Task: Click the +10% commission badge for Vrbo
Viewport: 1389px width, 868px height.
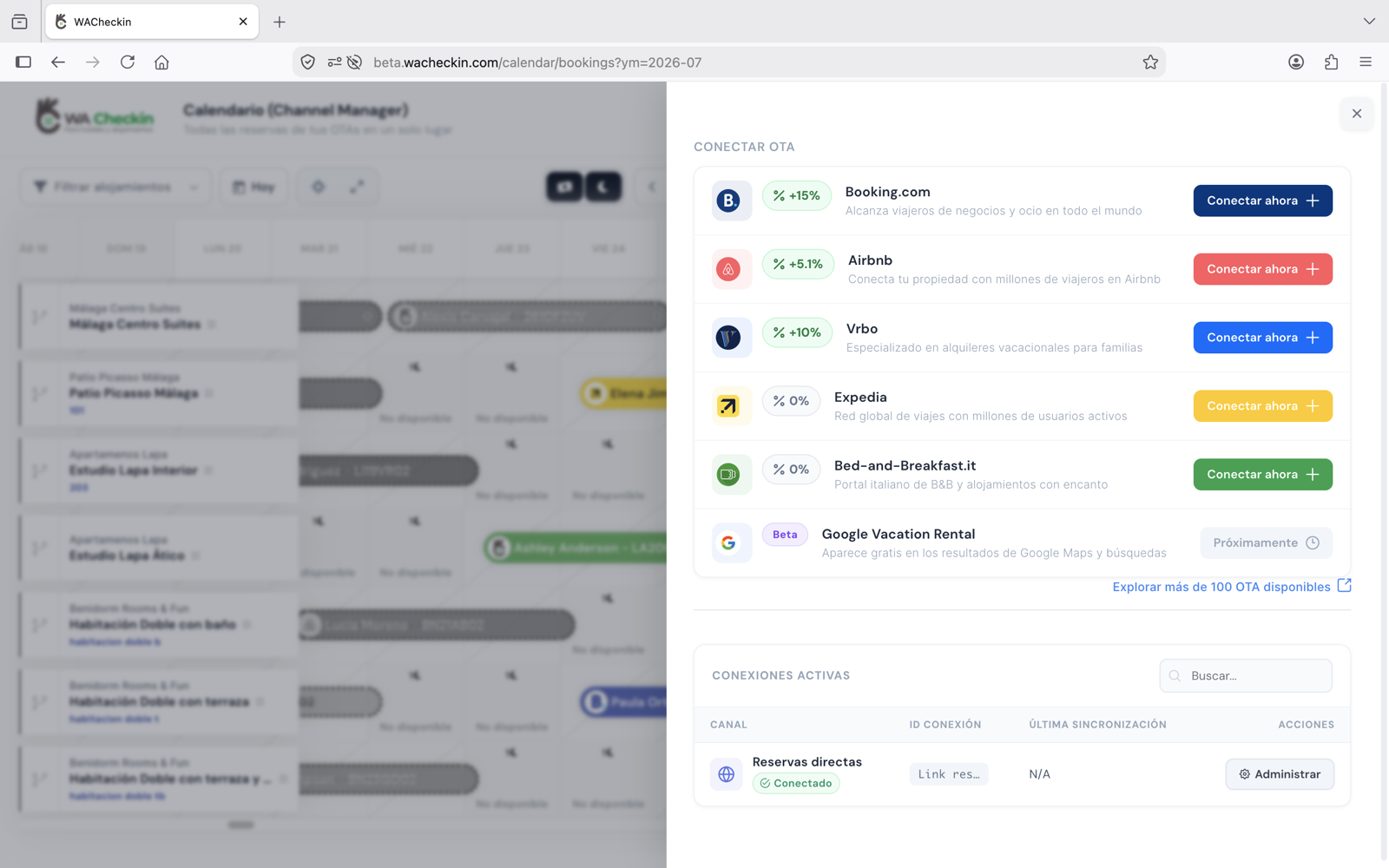Action: [x=797, y=333]
